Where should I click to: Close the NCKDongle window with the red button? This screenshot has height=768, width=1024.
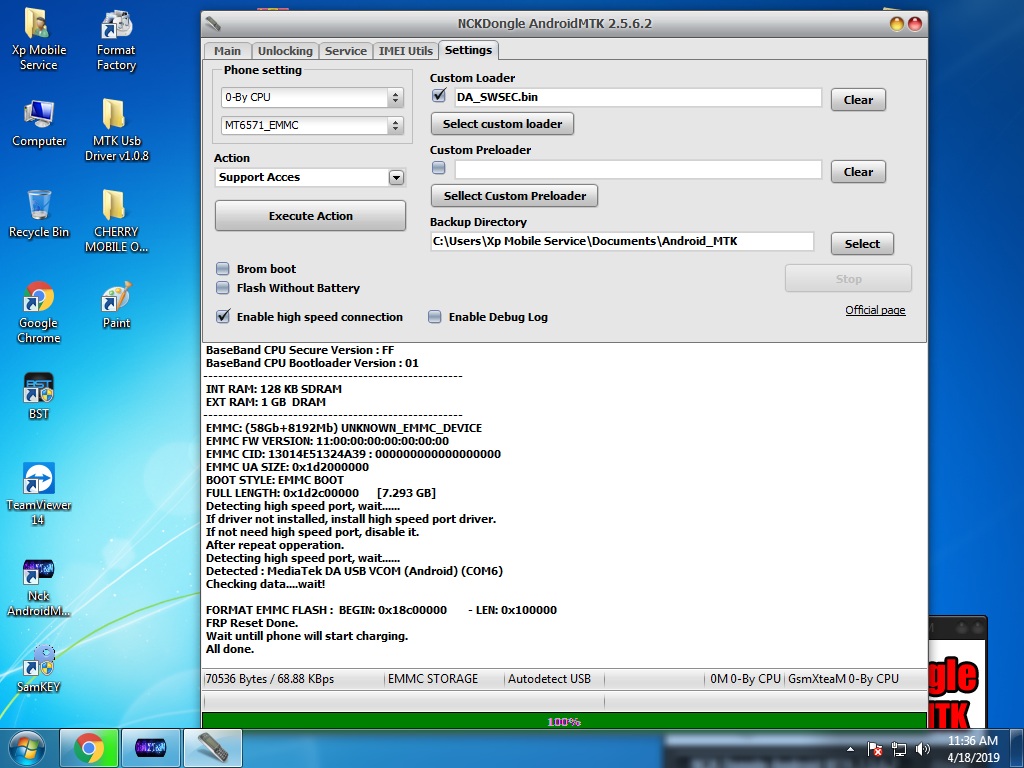(x=915, y=24)
